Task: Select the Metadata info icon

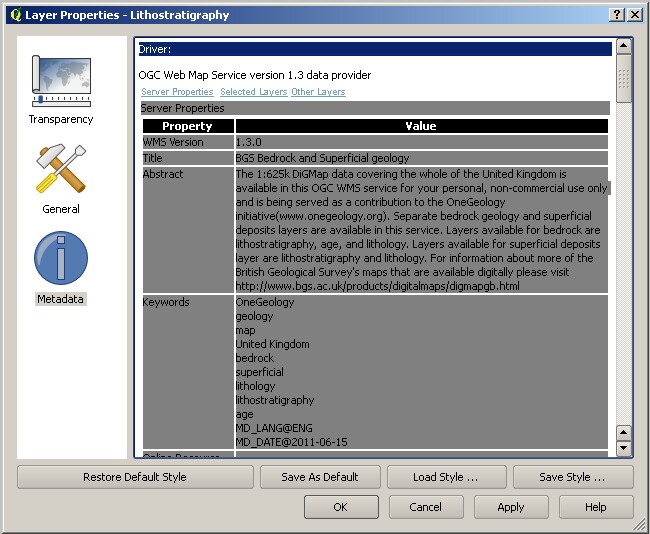Action: coord(61,258)
